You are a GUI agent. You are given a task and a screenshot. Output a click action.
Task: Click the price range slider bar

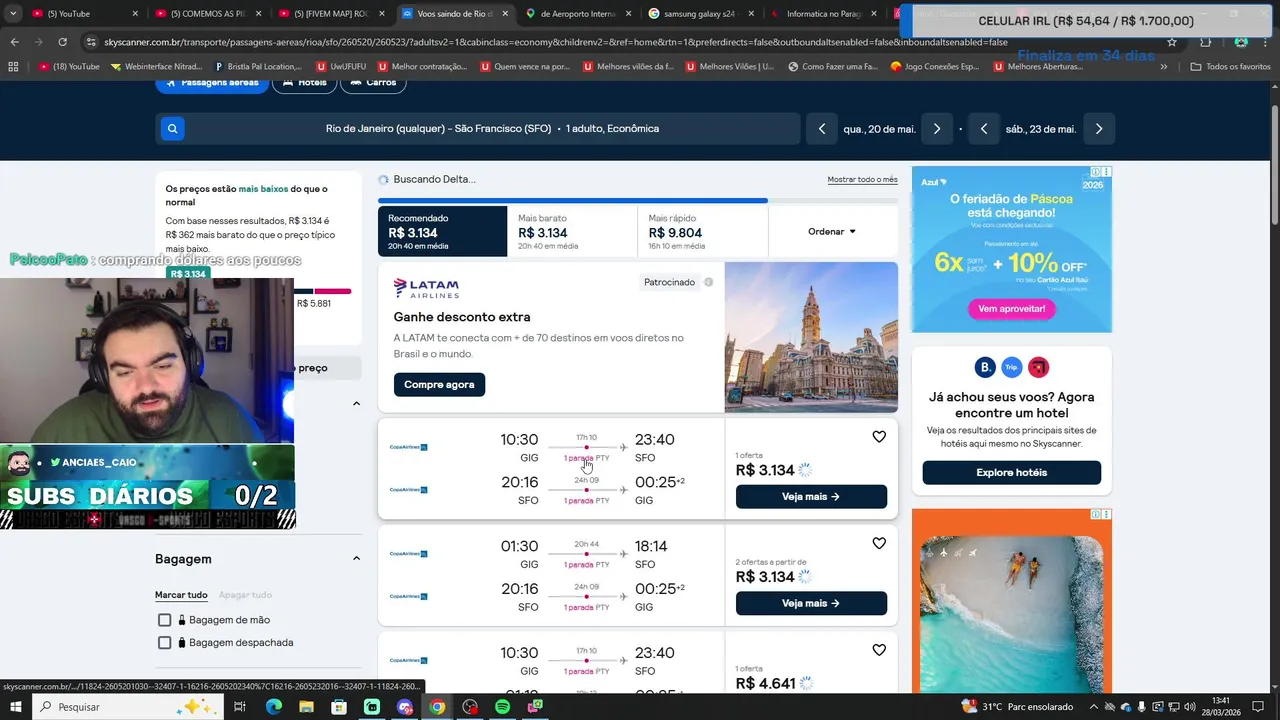322,291
